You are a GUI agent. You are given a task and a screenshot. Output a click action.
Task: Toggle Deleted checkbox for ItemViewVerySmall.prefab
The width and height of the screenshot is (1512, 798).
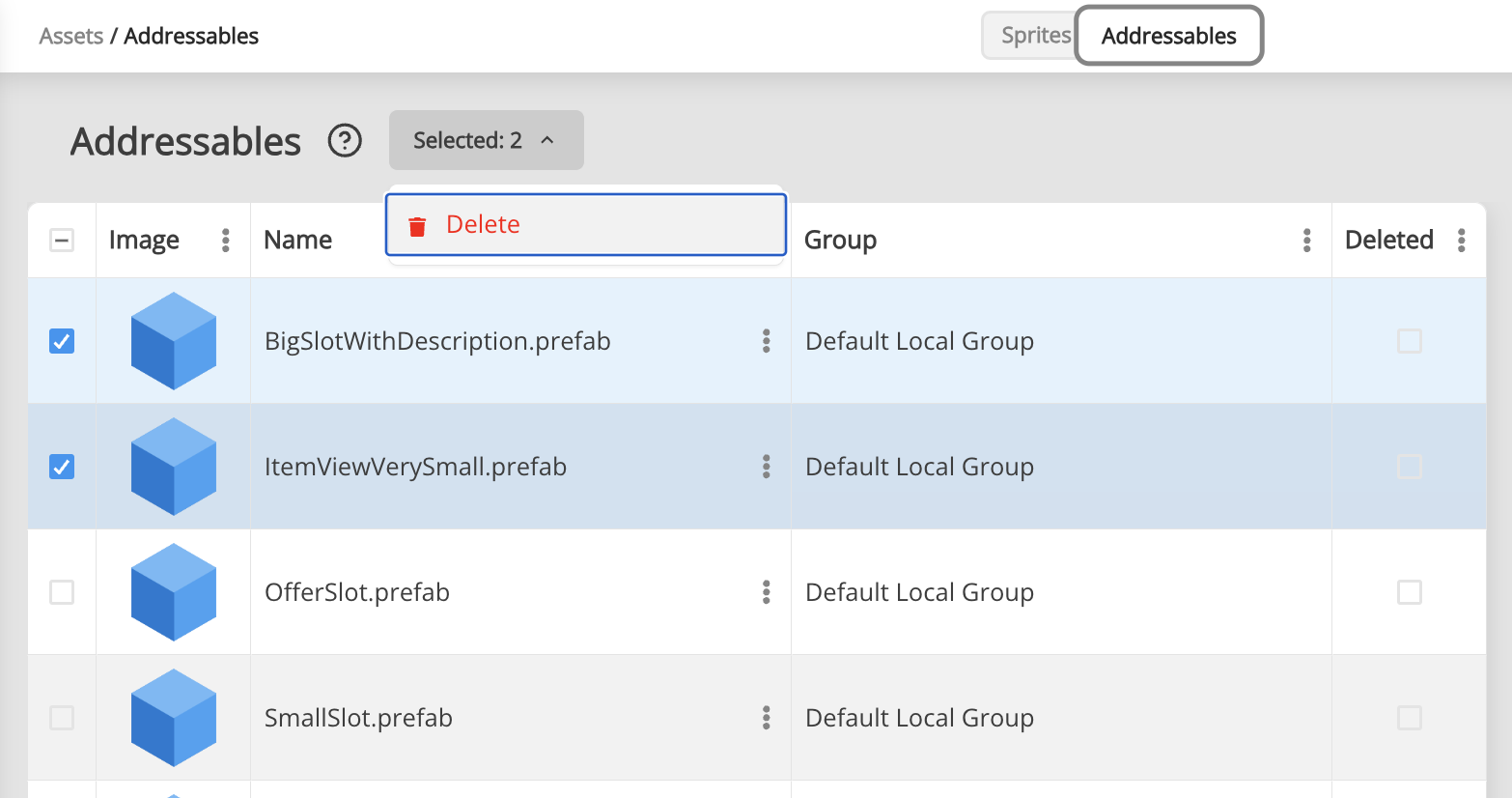[x=1410, y=467]
